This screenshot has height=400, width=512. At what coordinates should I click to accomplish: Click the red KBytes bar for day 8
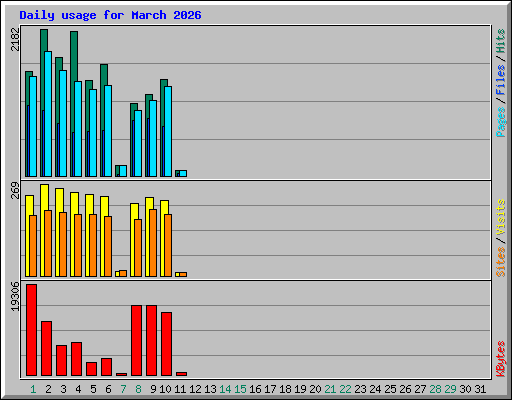136,340
